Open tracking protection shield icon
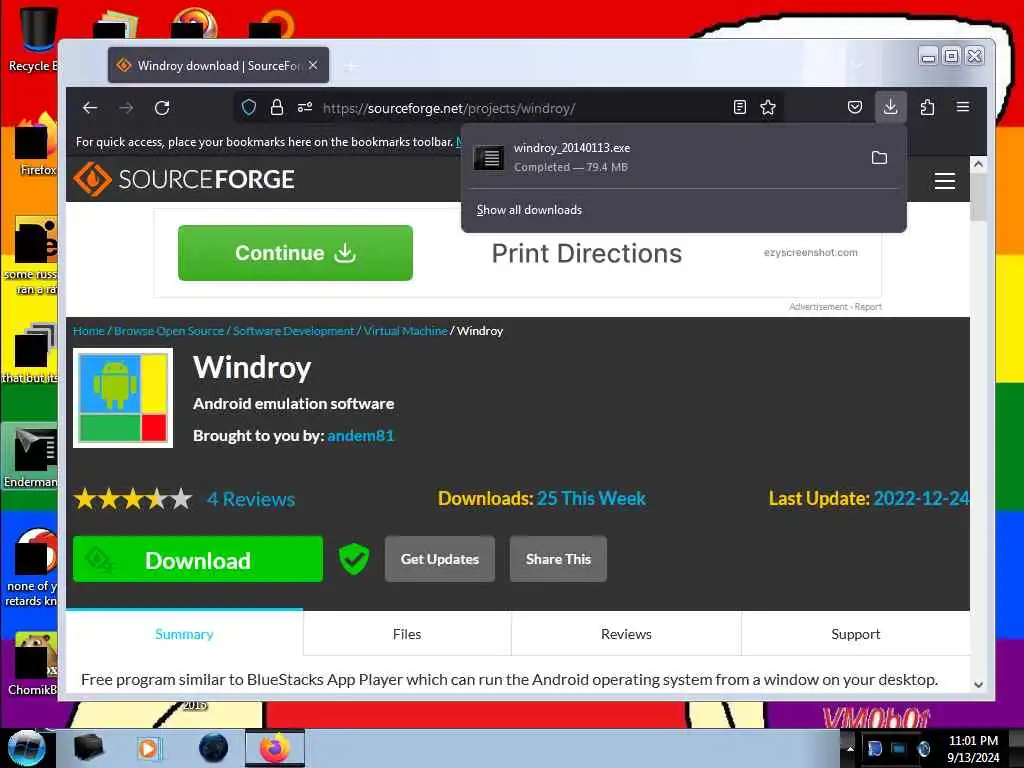The image size is (1024, 768). [249, 108]
